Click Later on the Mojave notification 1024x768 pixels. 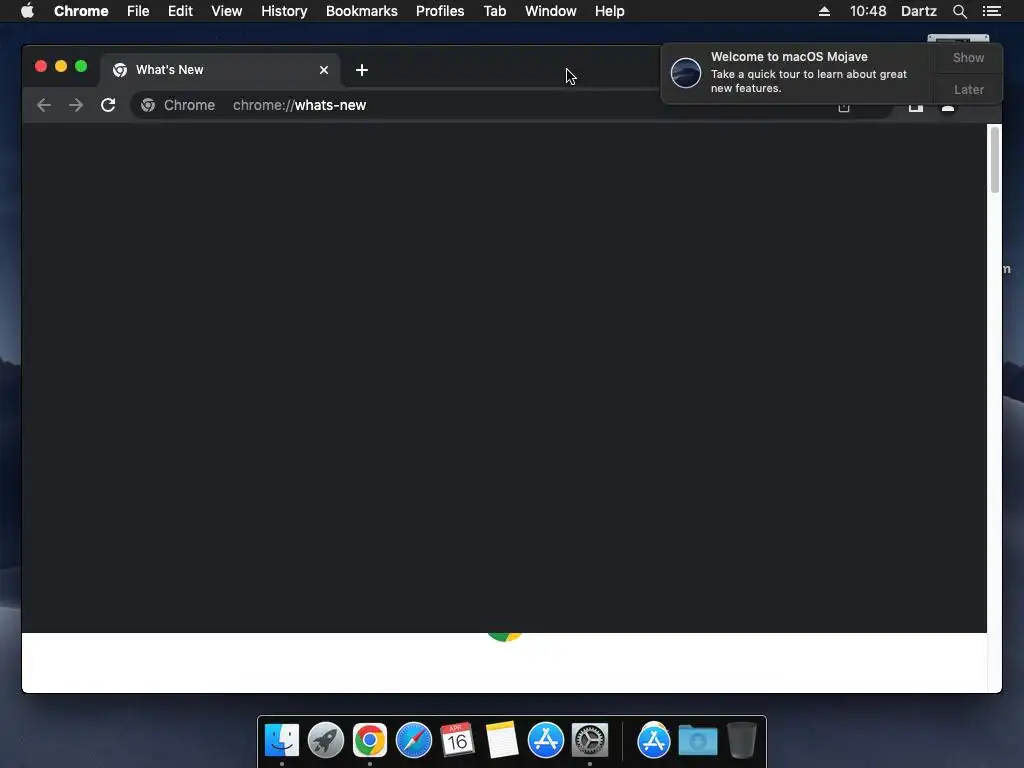pyautogui.click(x=968, y=89)
